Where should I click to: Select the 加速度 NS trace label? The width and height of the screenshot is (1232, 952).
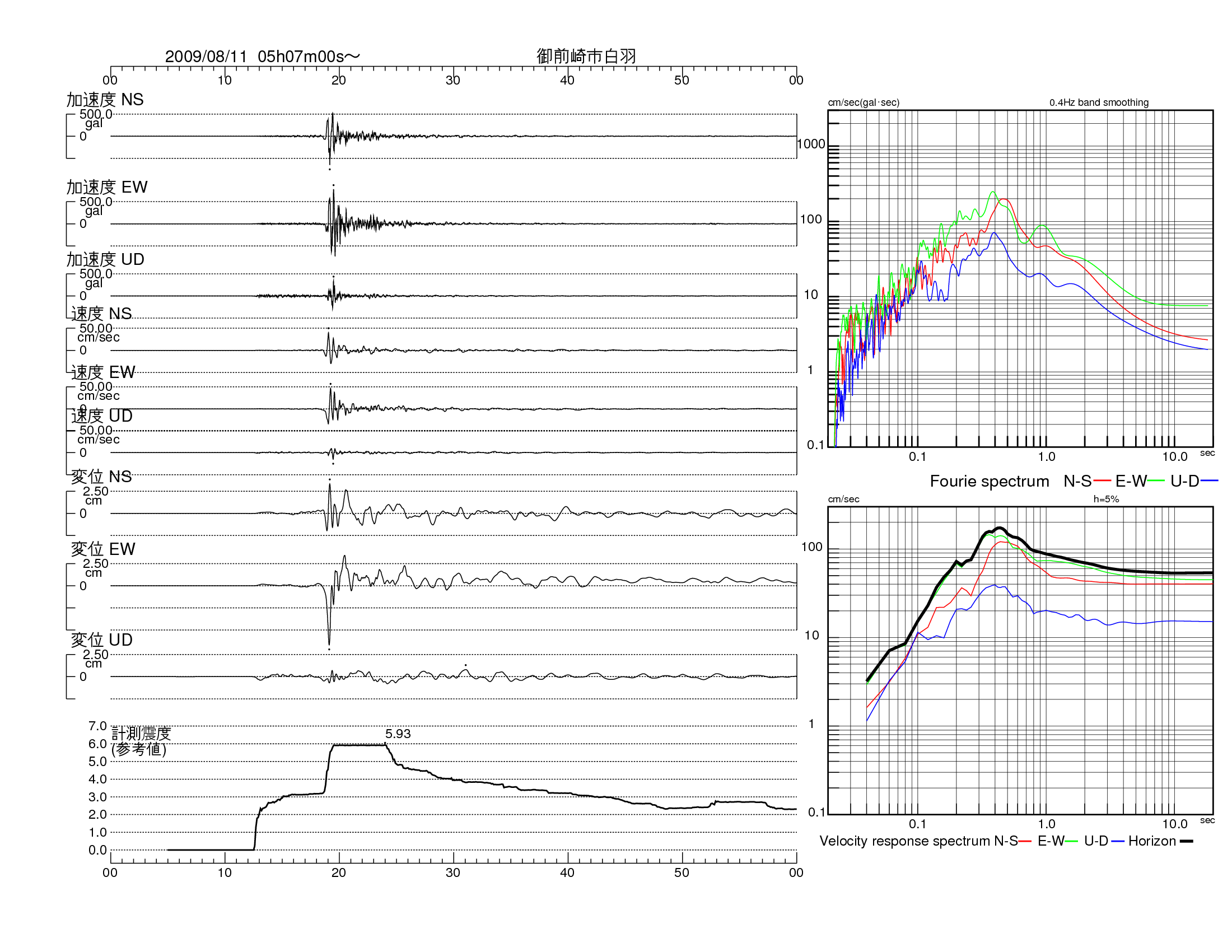pos(105,100)
